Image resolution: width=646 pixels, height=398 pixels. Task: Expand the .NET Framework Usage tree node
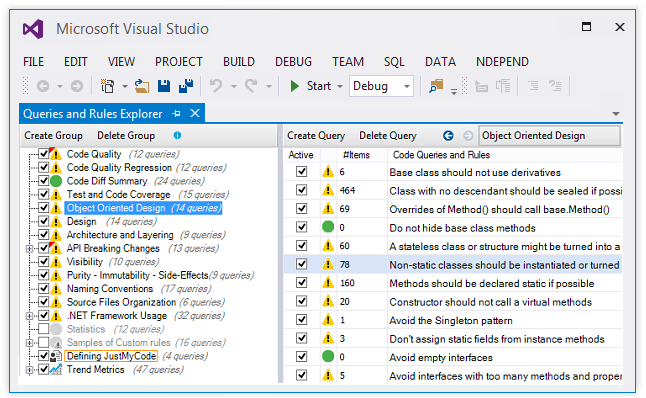29,316
